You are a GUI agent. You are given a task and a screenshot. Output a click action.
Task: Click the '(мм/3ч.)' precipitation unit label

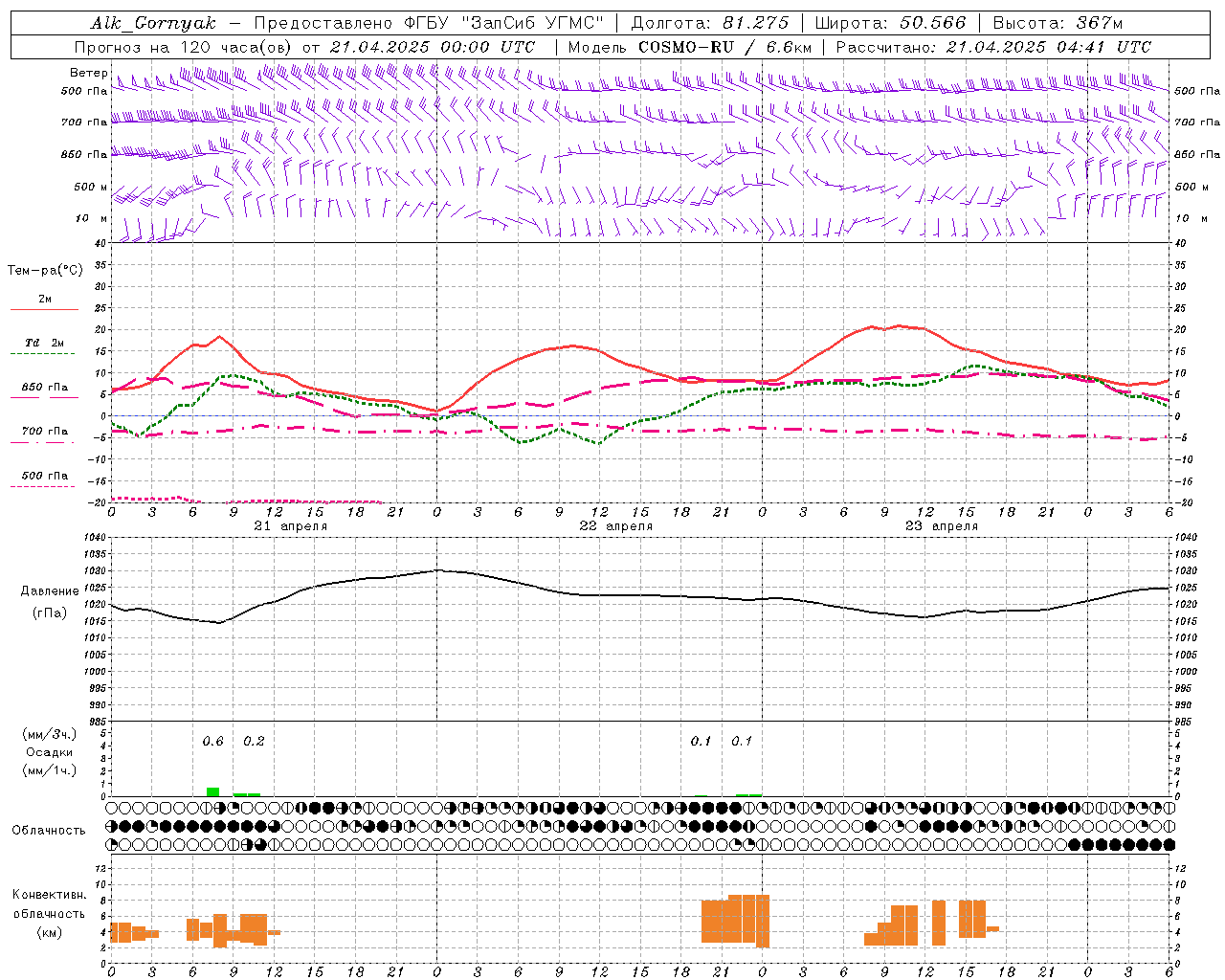[50, 734]
